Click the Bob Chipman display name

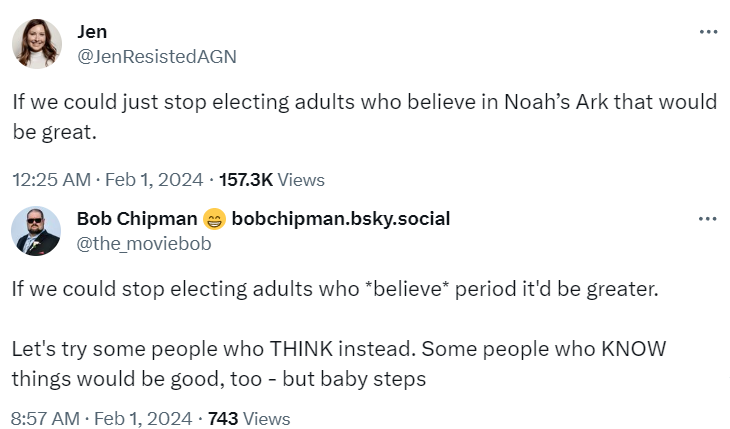pos(137,218)
